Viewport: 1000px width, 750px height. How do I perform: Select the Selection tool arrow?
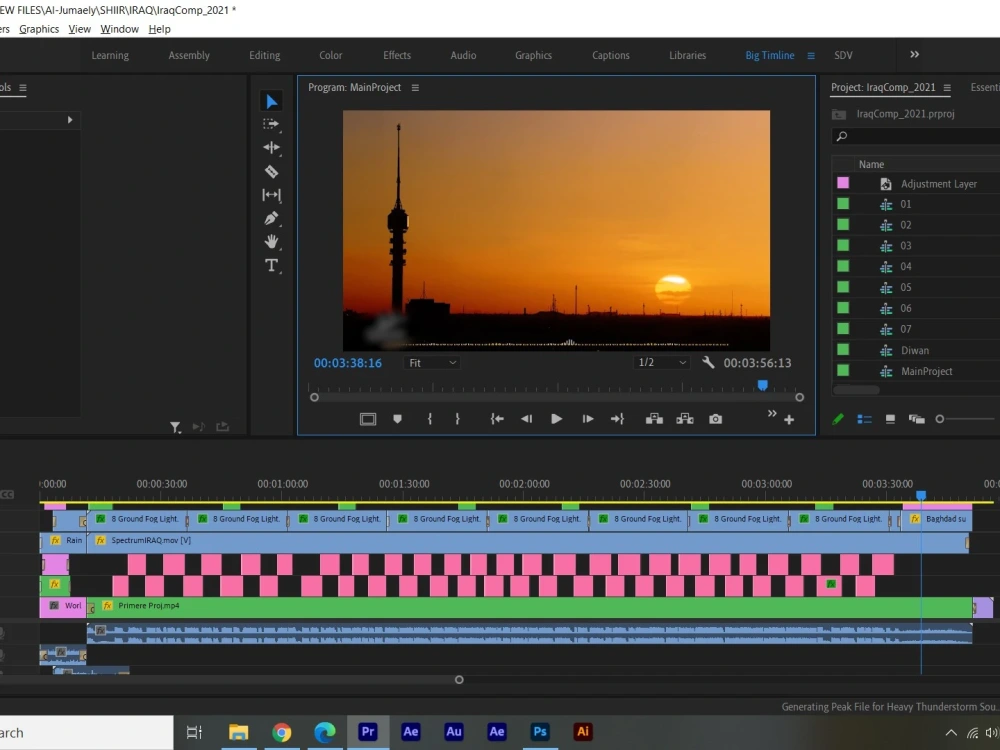pos(272,101)
